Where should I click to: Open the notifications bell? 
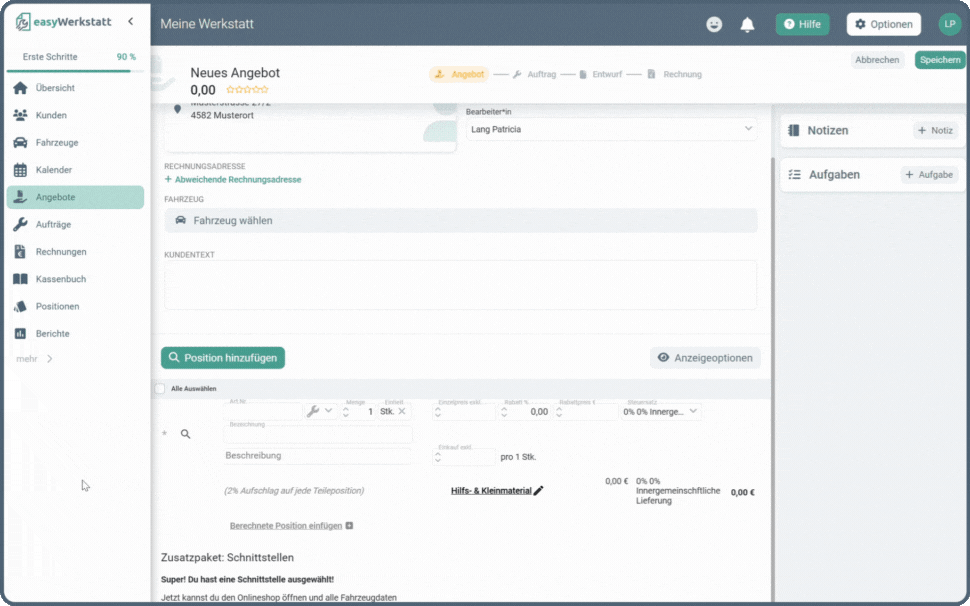747,25
